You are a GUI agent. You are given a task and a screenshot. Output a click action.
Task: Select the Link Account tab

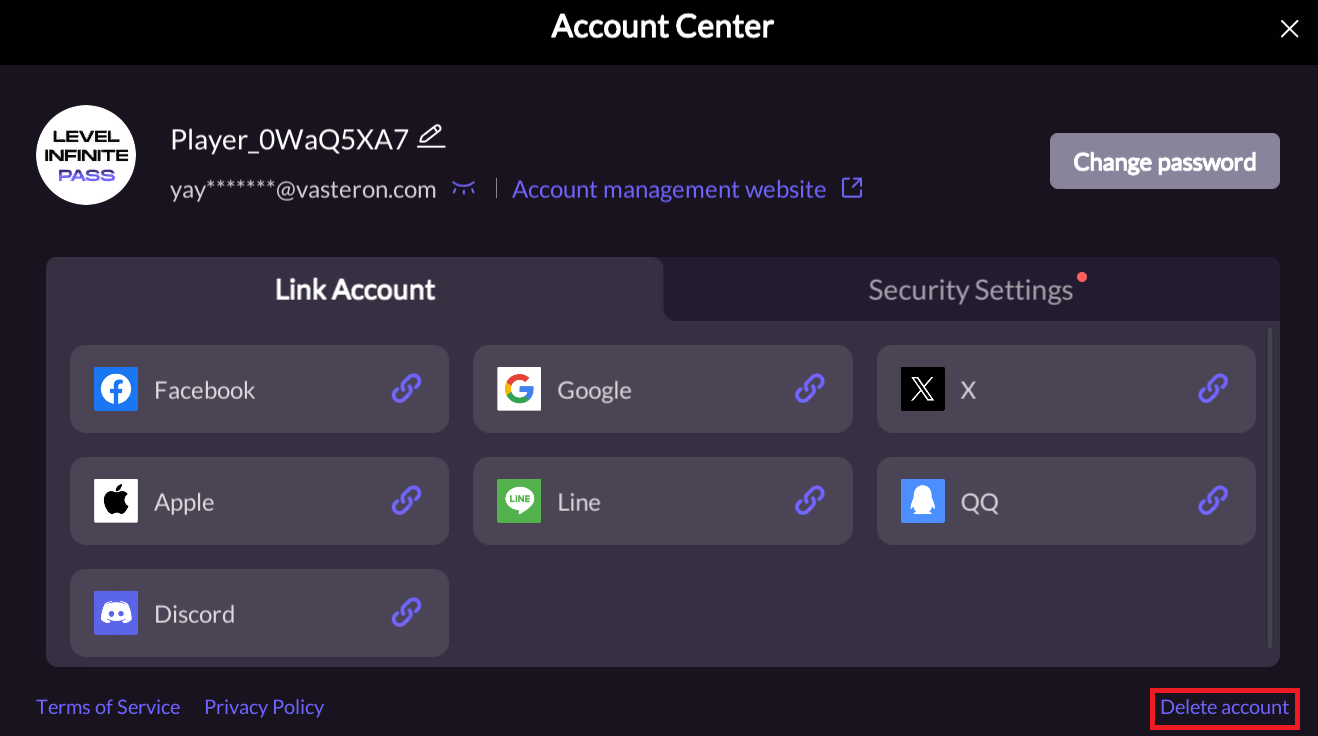(355, 289)
